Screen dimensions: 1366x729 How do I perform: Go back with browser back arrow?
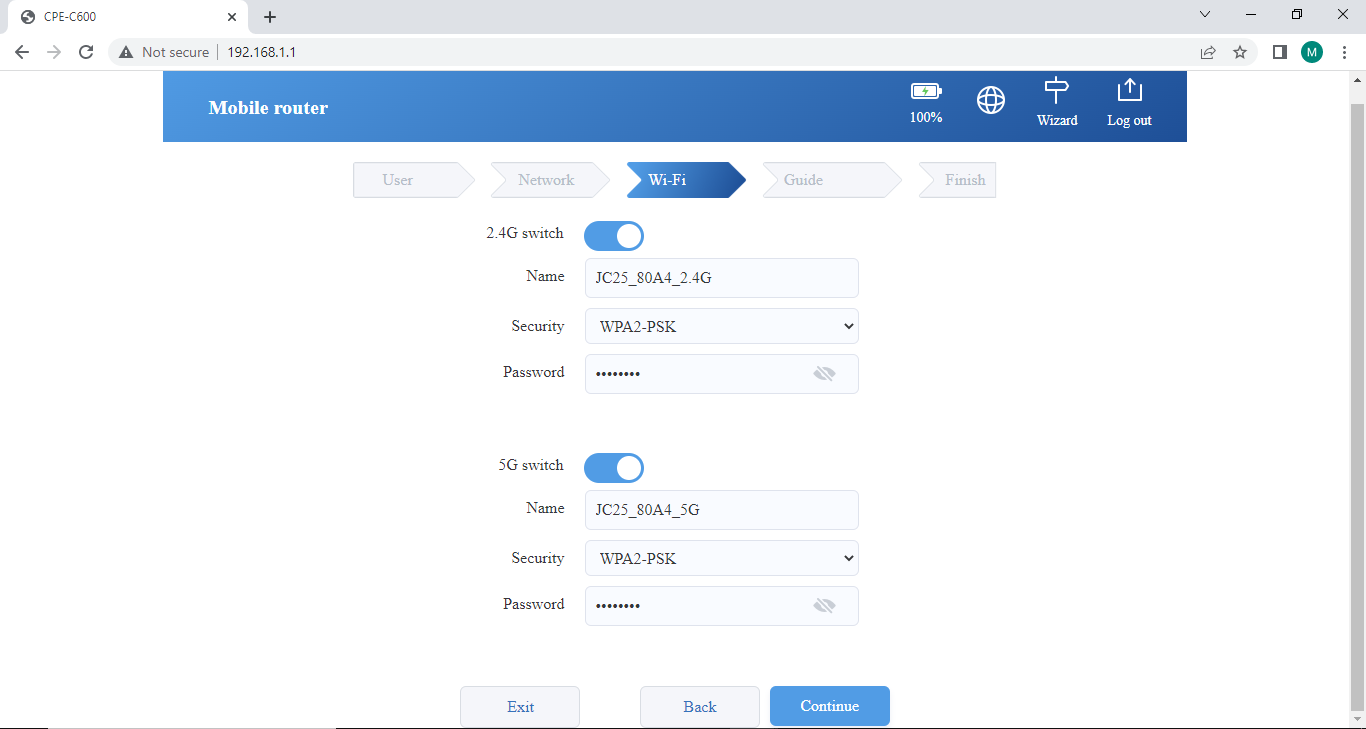coord(22,52)
